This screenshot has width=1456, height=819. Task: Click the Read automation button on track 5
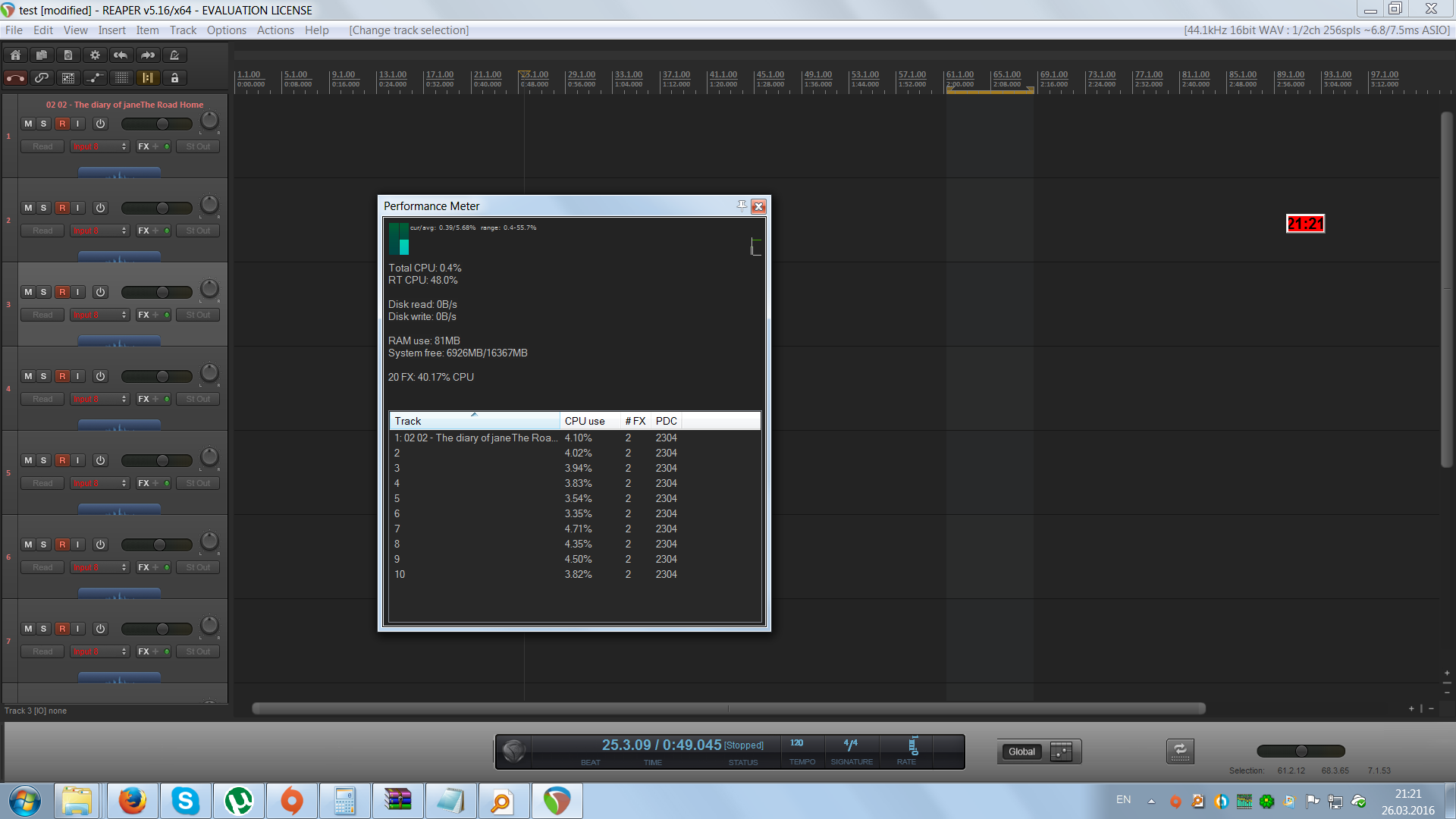click(42, 483)
